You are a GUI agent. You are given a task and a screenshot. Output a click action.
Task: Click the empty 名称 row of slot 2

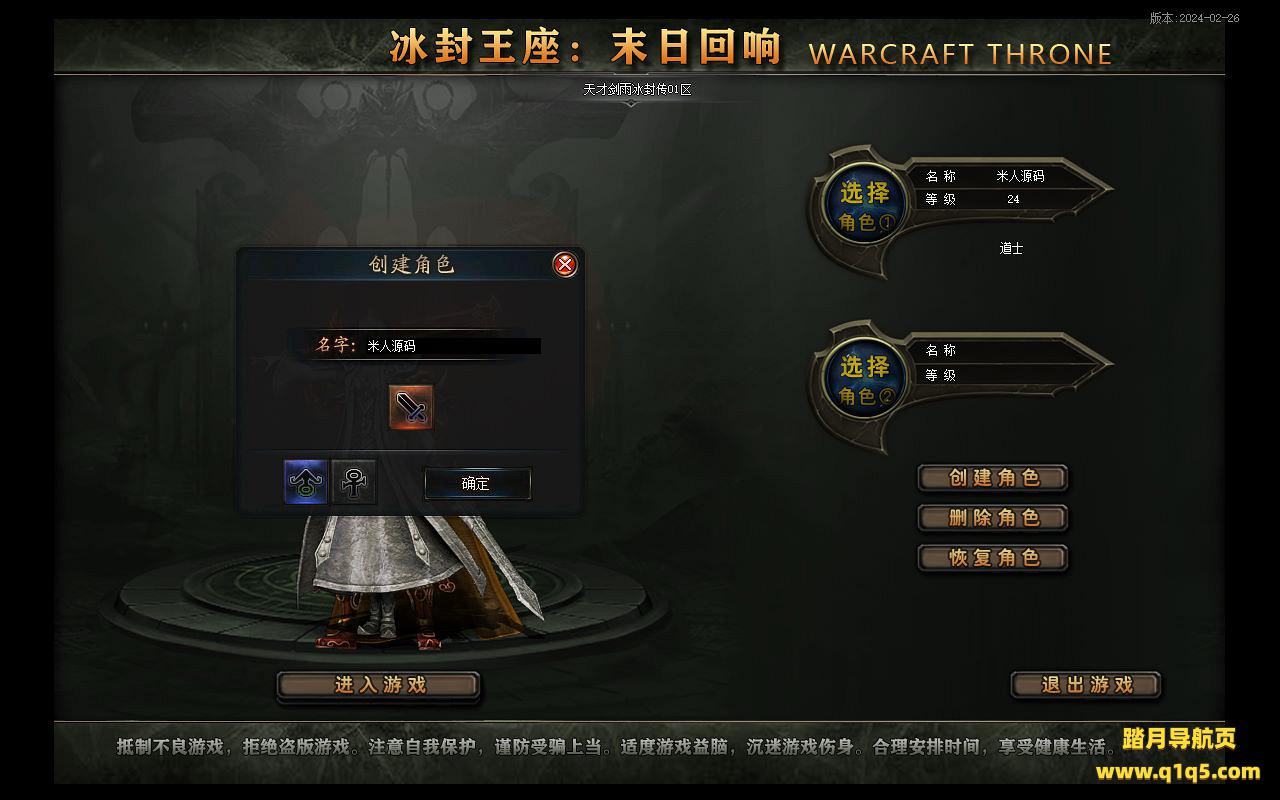click(x=1000, y=351)
